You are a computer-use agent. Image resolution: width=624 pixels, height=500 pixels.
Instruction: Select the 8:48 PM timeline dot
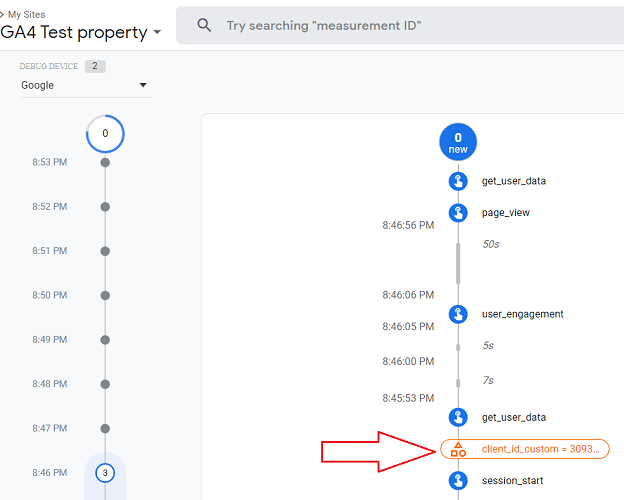pyautogui.click(x=105, y=384)
